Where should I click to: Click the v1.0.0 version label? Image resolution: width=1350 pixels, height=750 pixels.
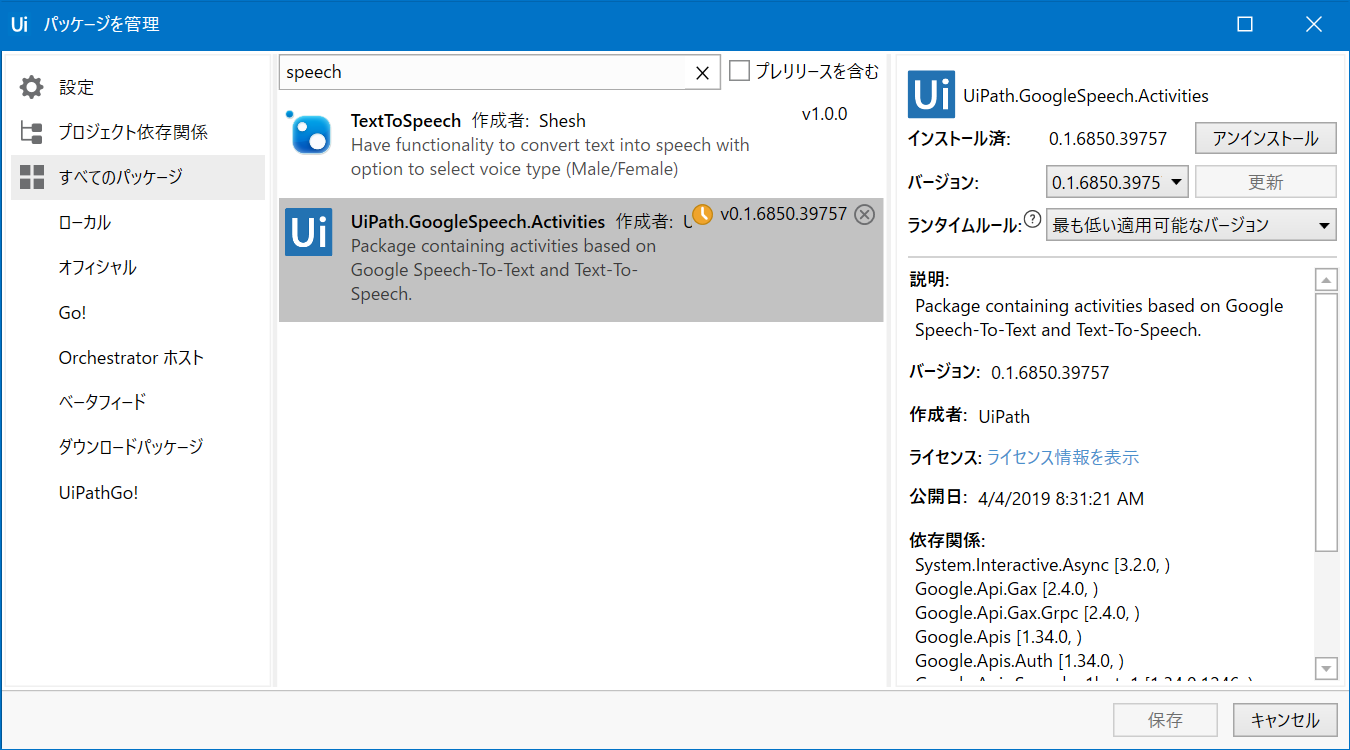[x=824, y=114]
